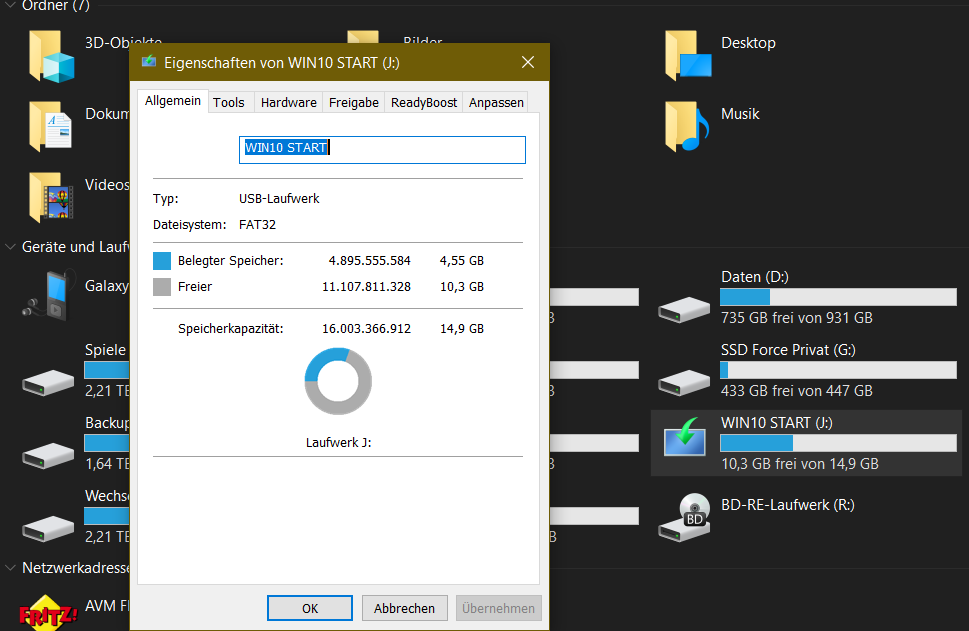Click '735 GB frei von 931 GB' text

point(797,318)
